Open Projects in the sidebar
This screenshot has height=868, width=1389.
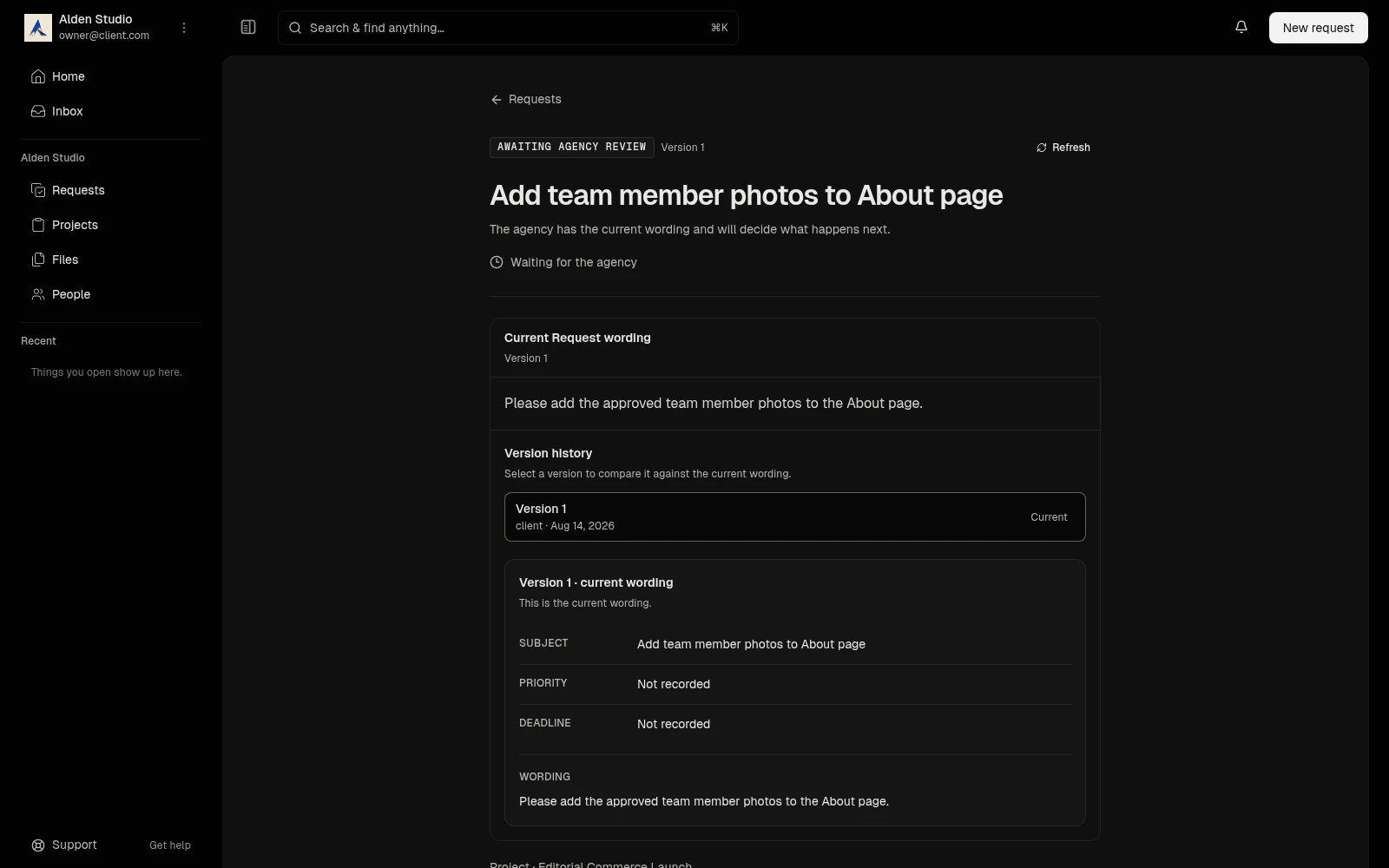(x=111, y=225)
